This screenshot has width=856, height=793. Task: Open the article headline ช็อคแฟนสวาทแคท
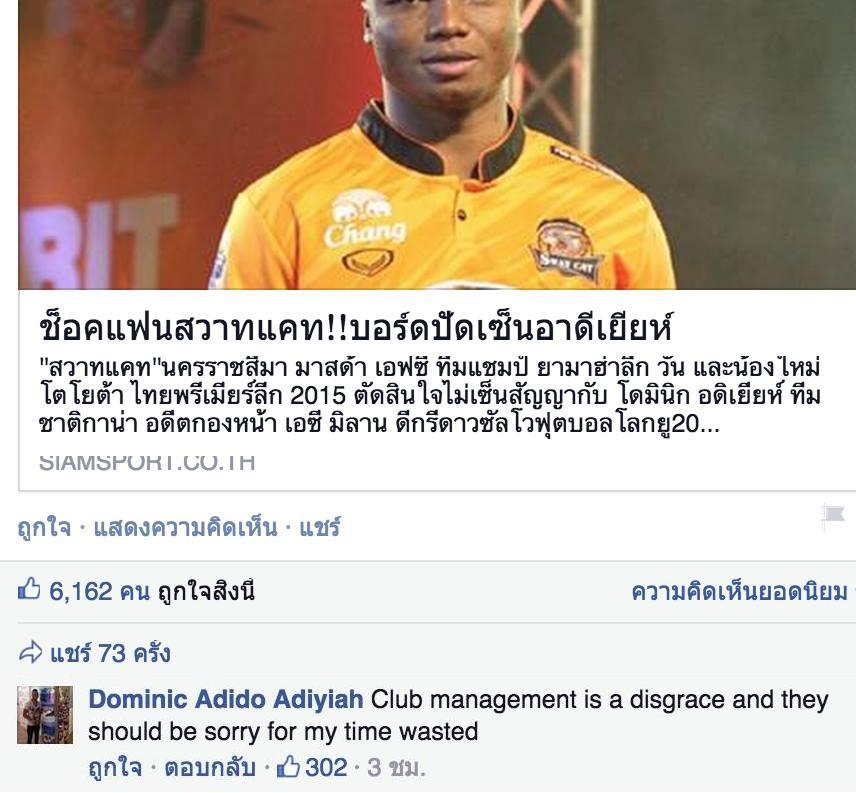pyautogui.click(x=356, y=326)
